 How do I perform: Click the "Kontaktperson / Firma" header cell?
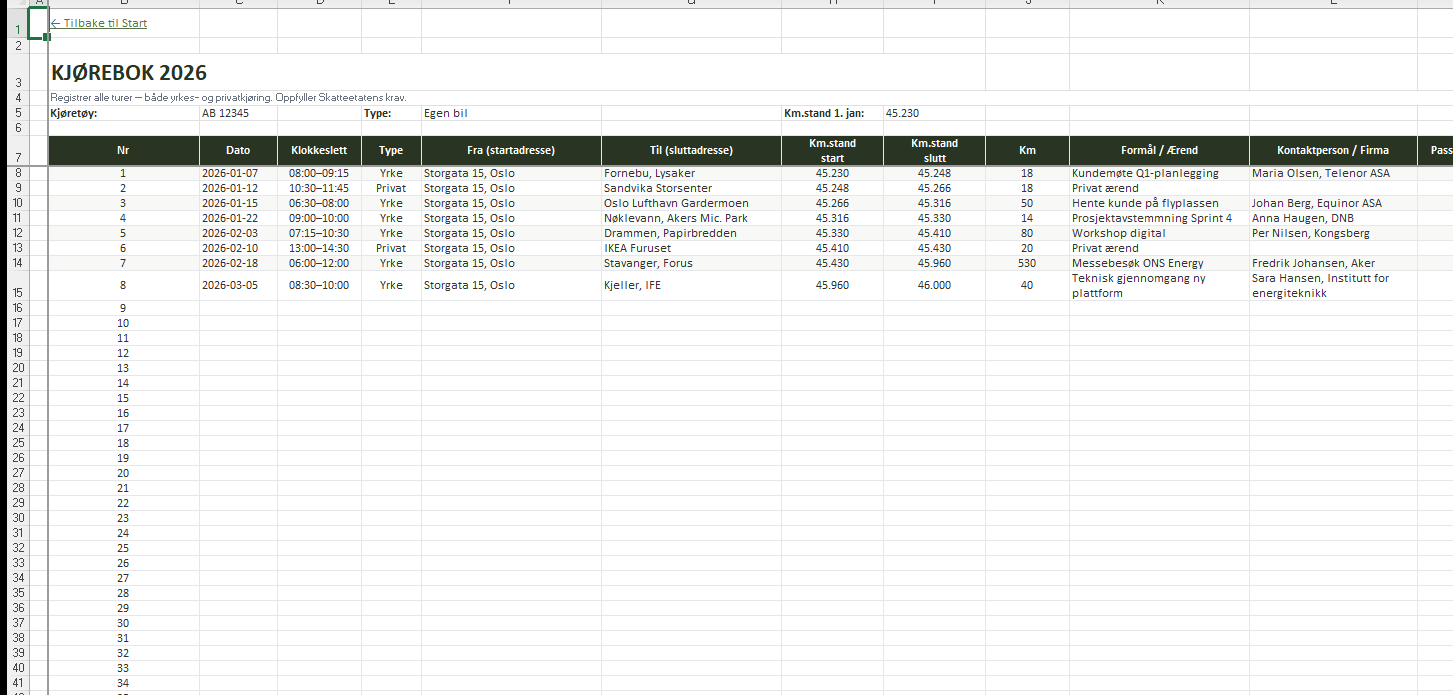(1332, 151)
